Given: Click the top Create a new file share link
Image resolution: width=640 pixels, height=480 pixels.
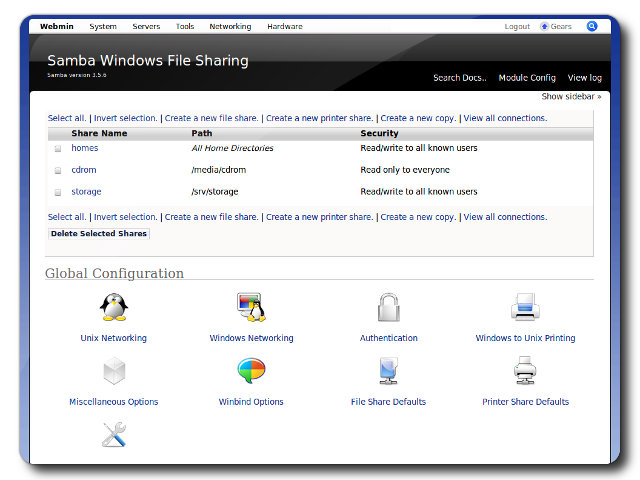Looking at the screenshot, I should point(211,118).
